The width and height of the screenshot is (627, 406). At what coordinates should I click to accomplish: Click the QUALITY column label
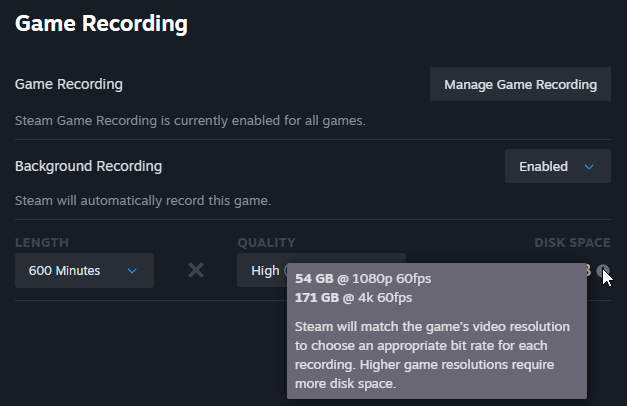pyautogui.click(x=266, y=242)
